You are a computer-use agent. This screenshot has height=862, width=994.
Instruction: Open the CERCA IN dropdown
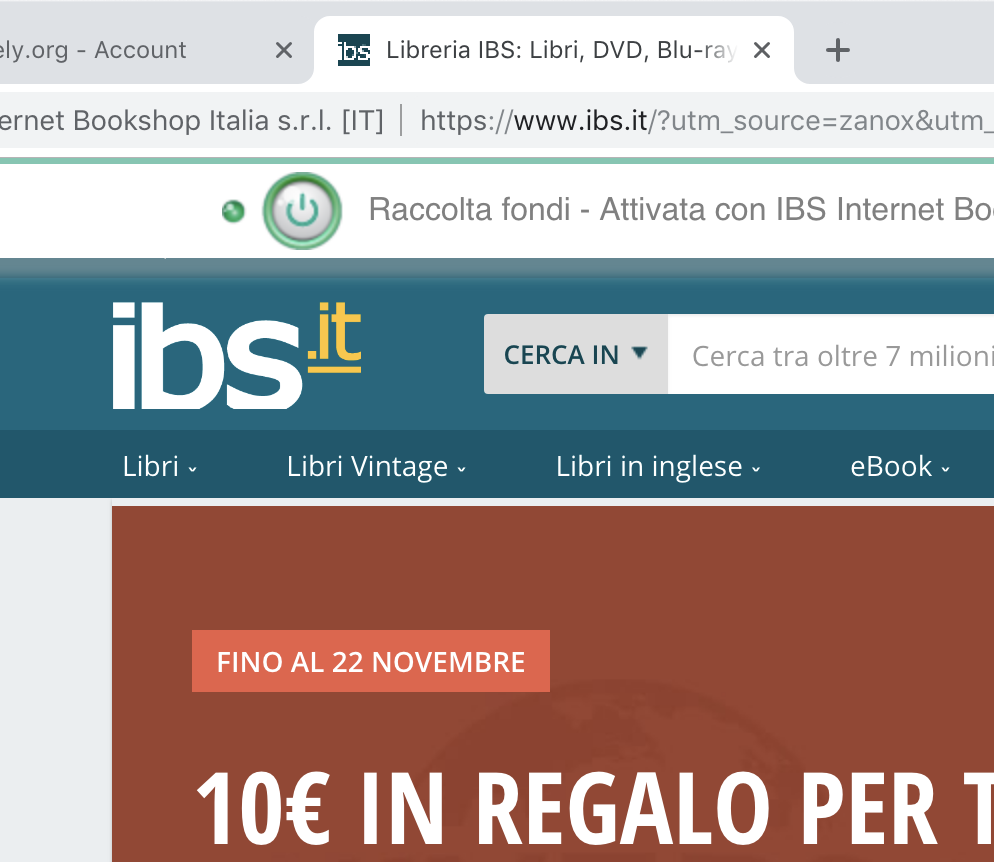point(576,354)
